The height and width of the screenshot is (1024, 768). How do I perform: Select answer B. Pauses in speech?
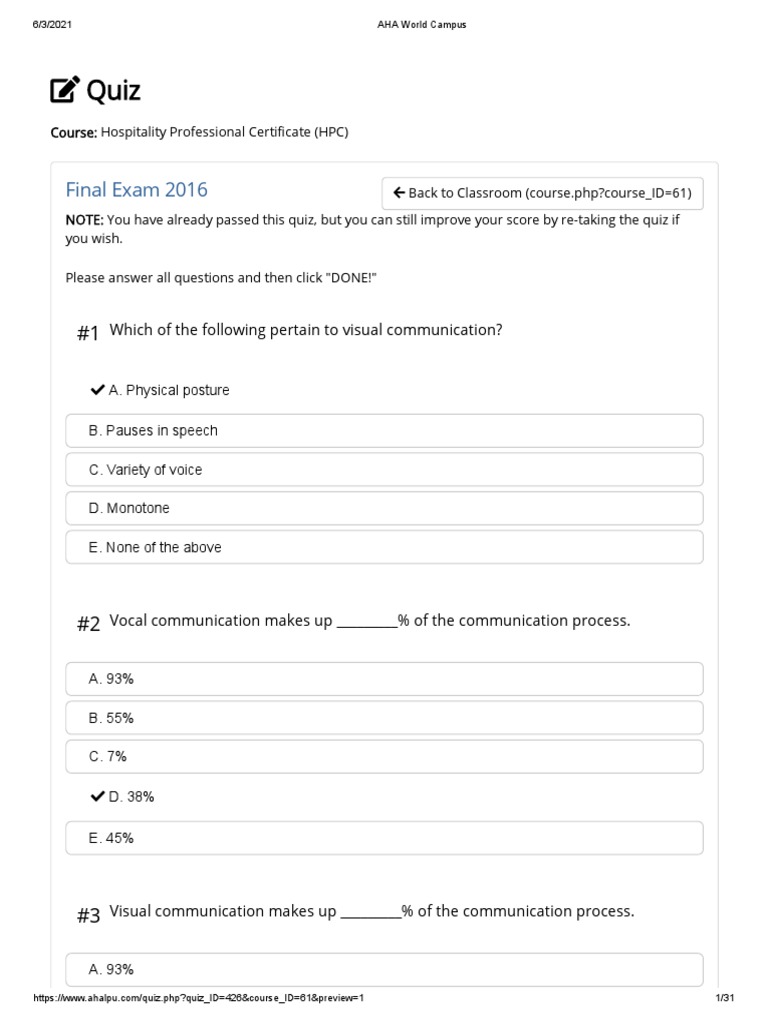coord(384,431)
